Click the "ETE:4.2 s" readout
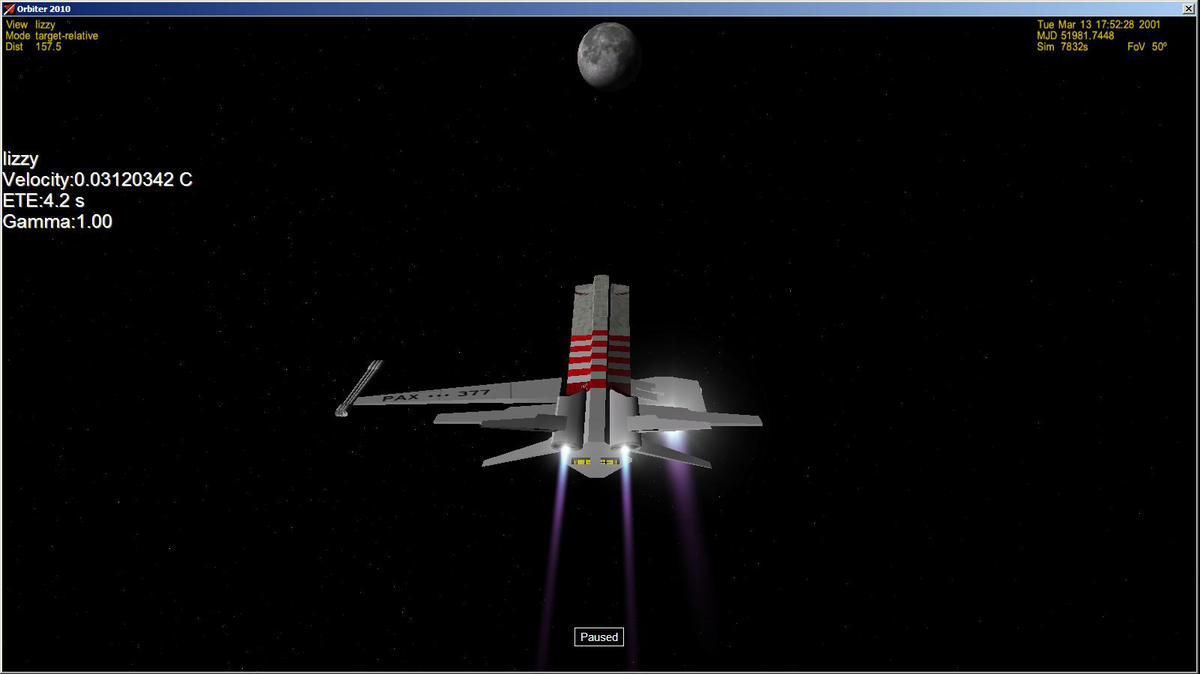The height and width of the screenshot is (674, 1200). [44, 201]
